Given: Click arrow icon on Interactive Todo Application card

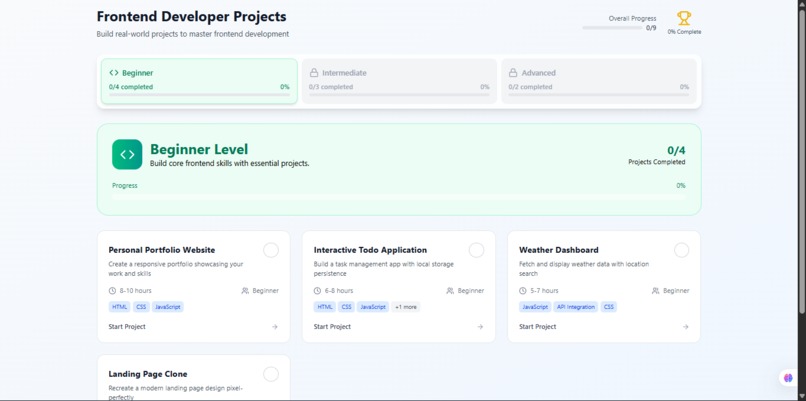Looking at the screenshot, I should (480, 327).
